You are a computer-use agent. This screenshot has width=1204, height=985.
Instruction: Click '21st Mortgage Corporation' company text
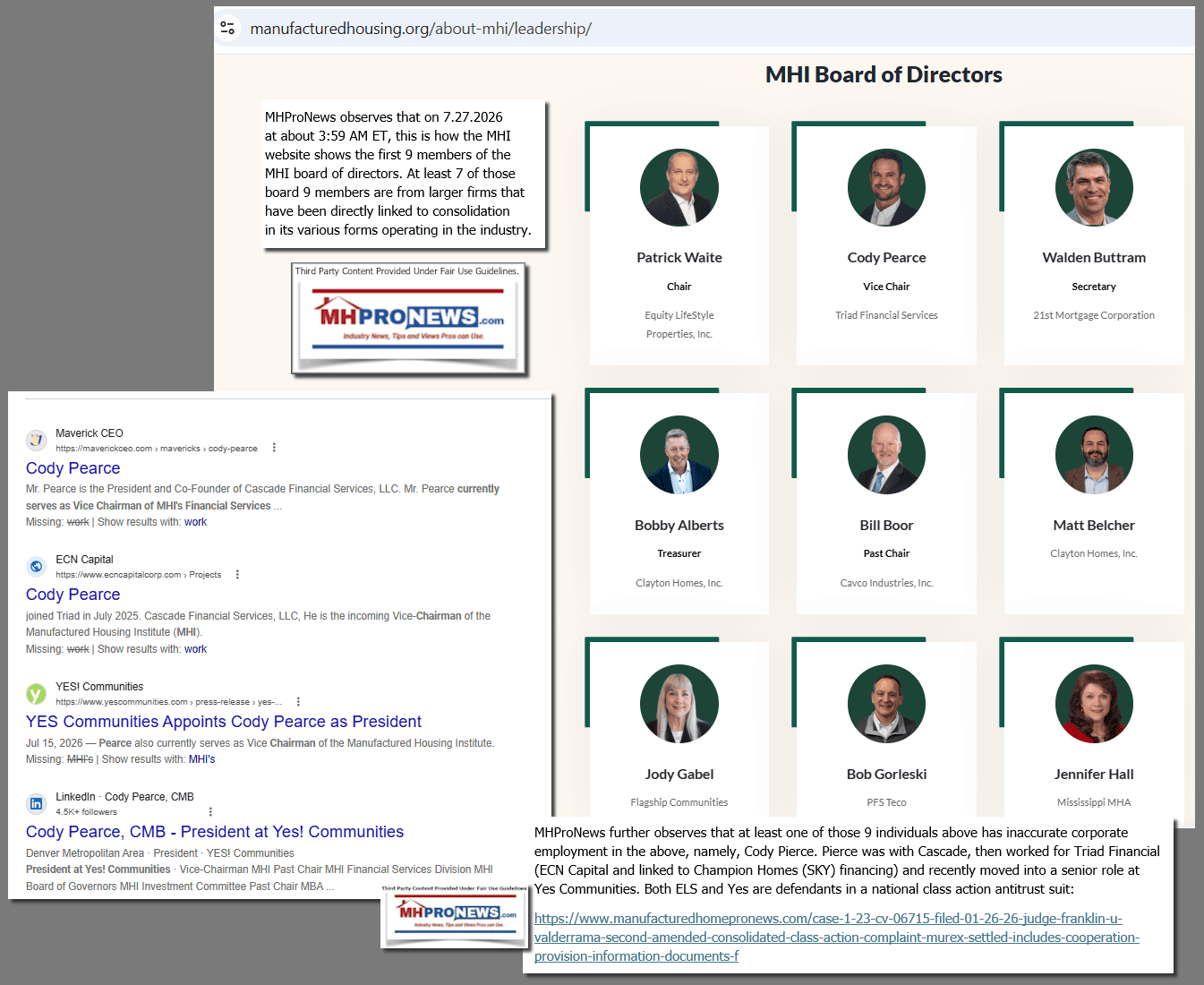1094,315
